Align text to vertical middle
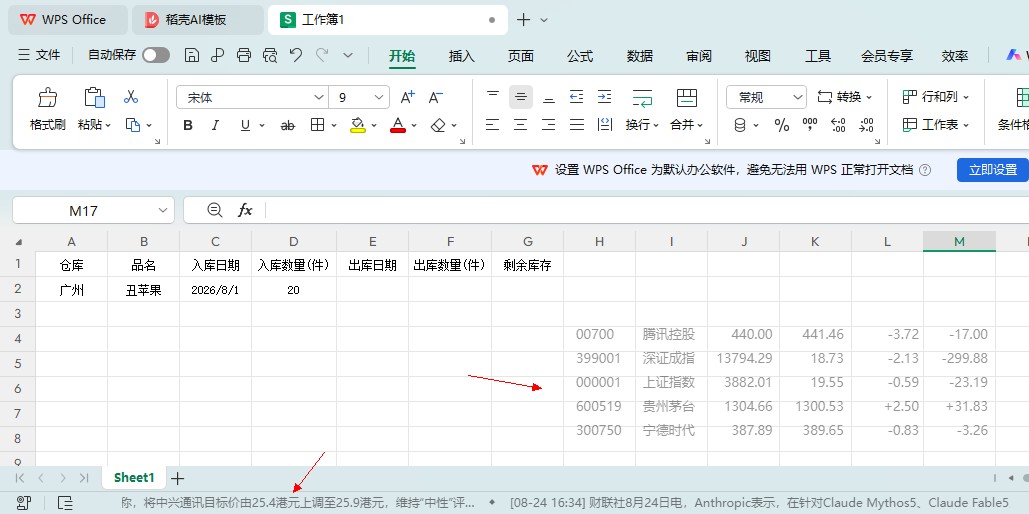This screenshot has height=514, width=1029. [x=521, y=97]
